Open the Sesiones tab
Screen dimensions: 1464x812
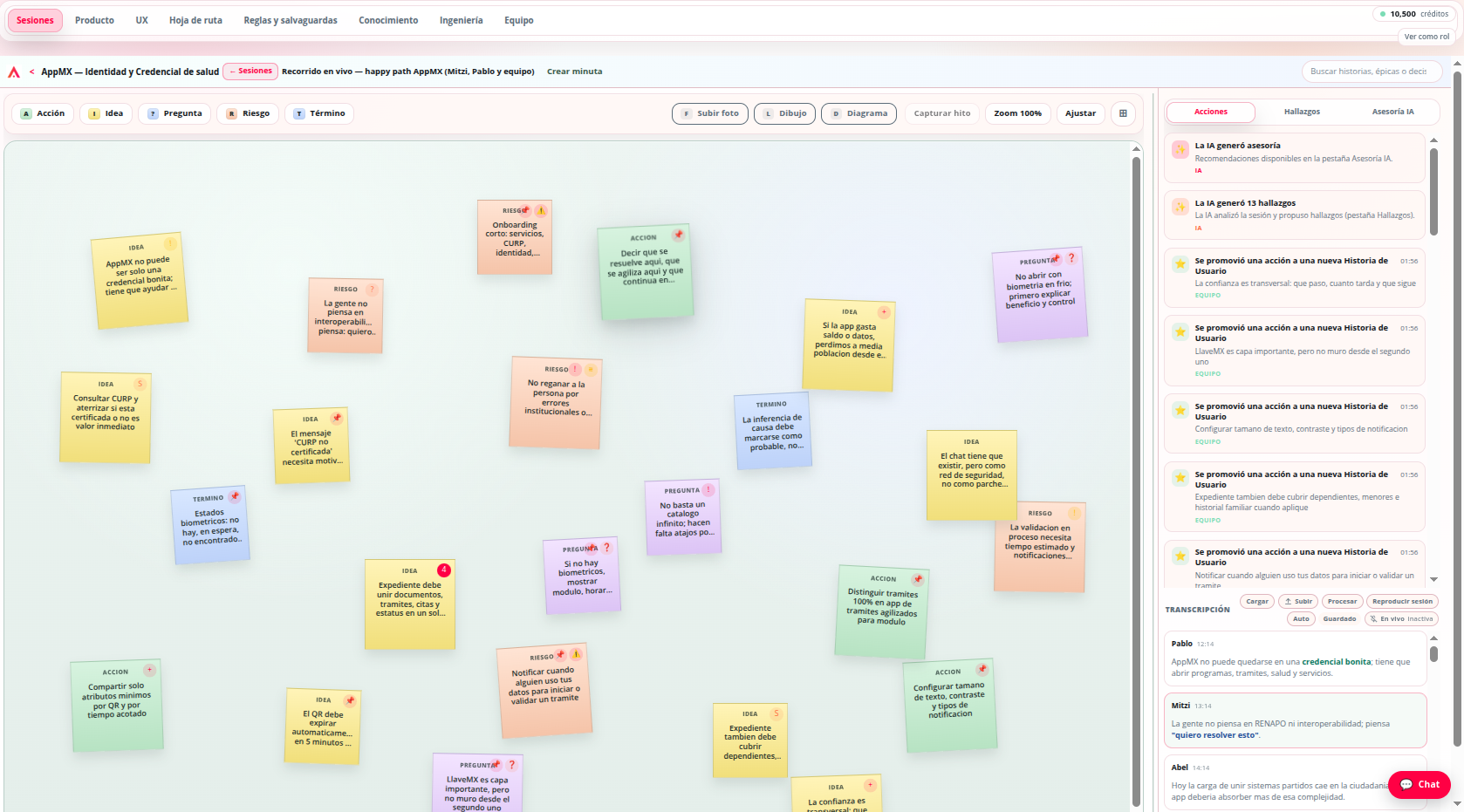coord(35,20)
